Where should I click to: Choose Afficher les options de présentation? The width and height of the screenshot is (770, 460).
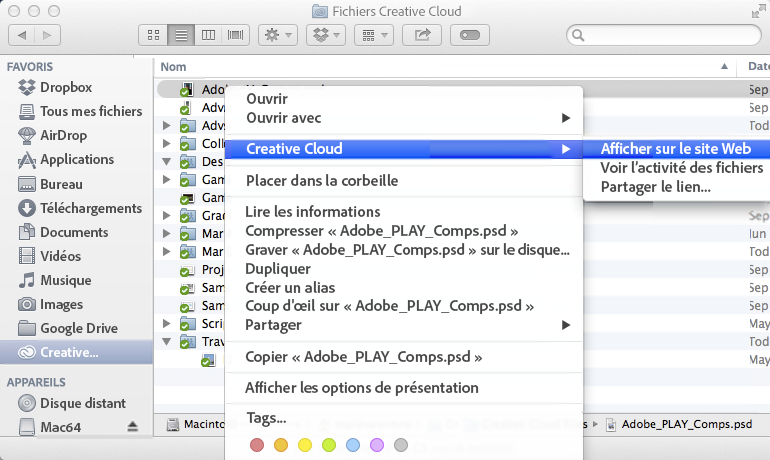pos(404,388)
